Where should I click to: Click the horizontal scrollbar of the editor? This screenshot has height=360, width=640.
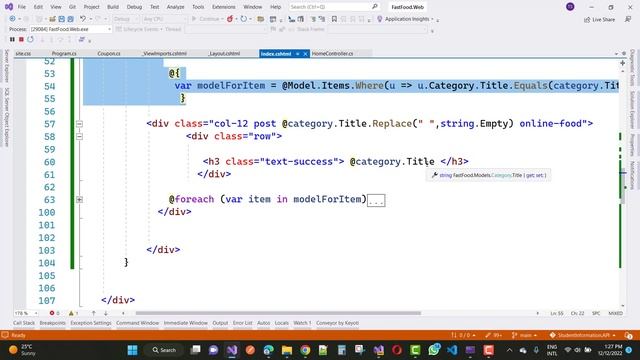click(x=278, y=313)
